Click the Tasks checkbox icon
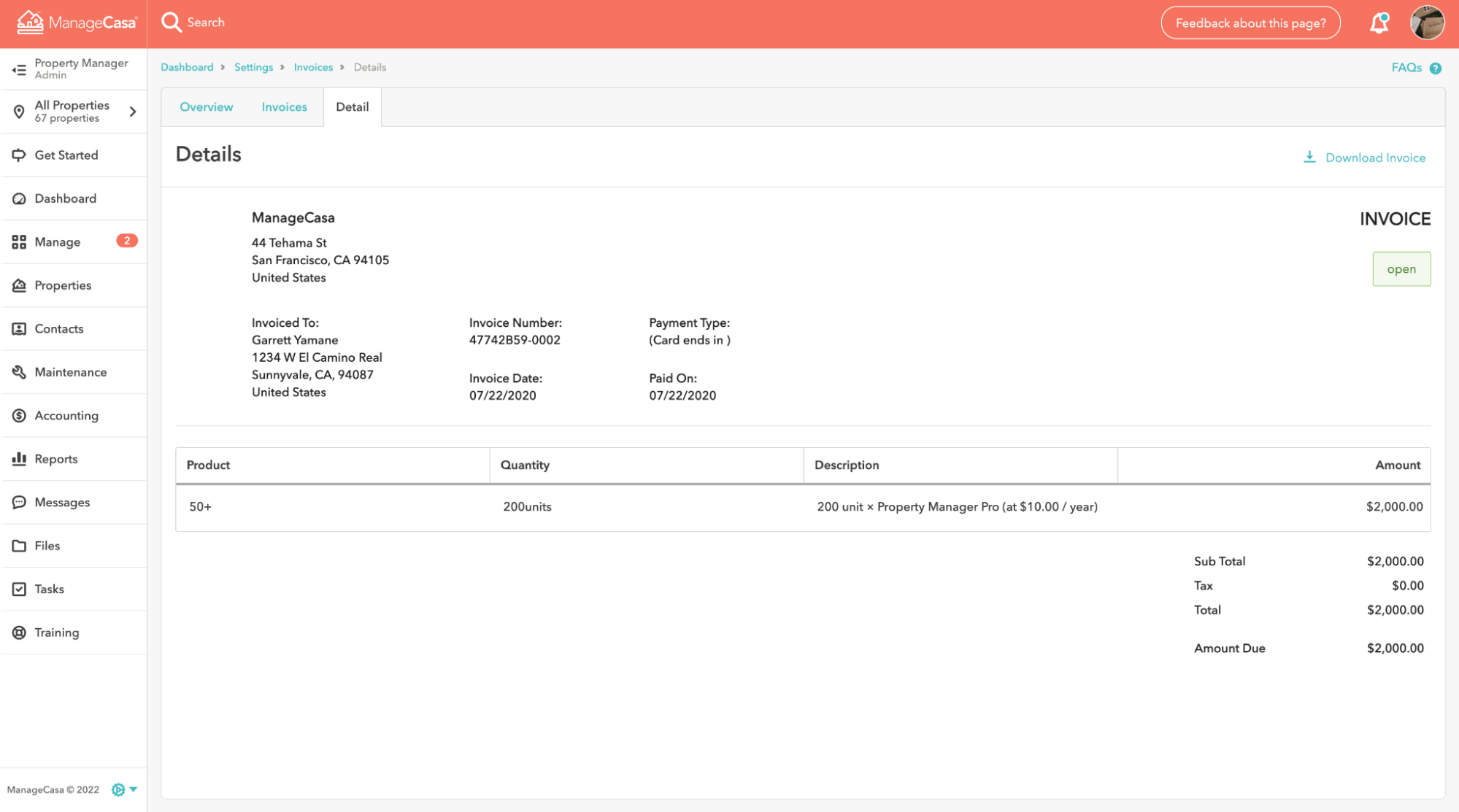The image size is (1459, 812). point(19,589)
